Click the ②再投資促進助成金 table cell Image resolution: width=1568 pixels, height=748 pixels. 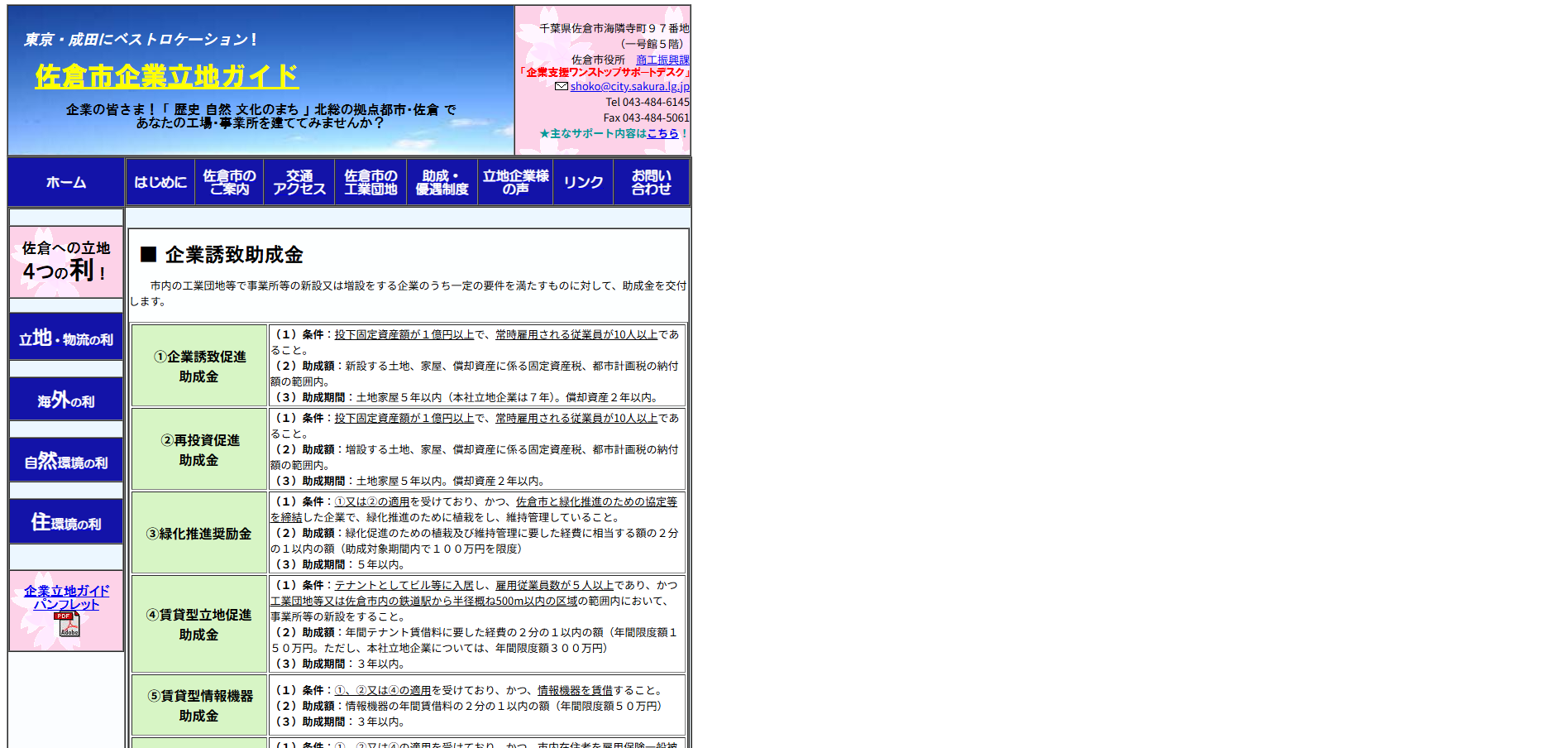pyautogui.click(x=199, y=449)
